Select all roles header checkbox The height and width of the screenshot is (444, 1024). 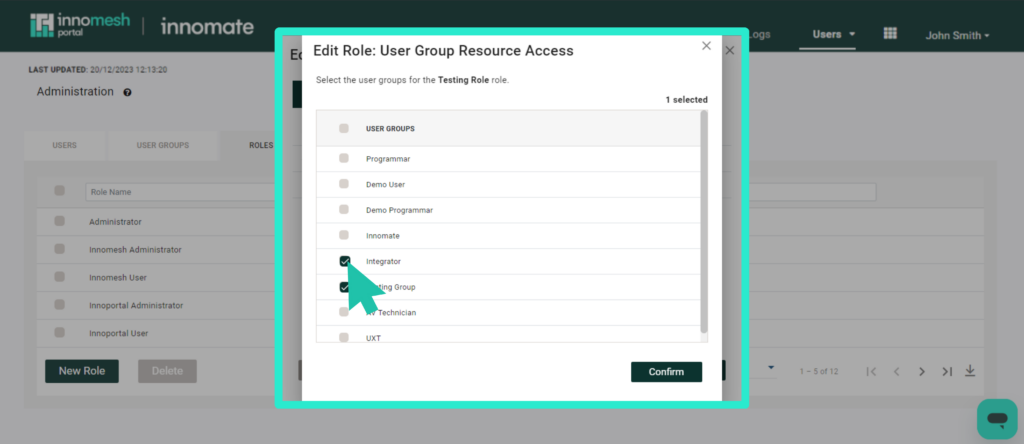(x=59, y=191)
